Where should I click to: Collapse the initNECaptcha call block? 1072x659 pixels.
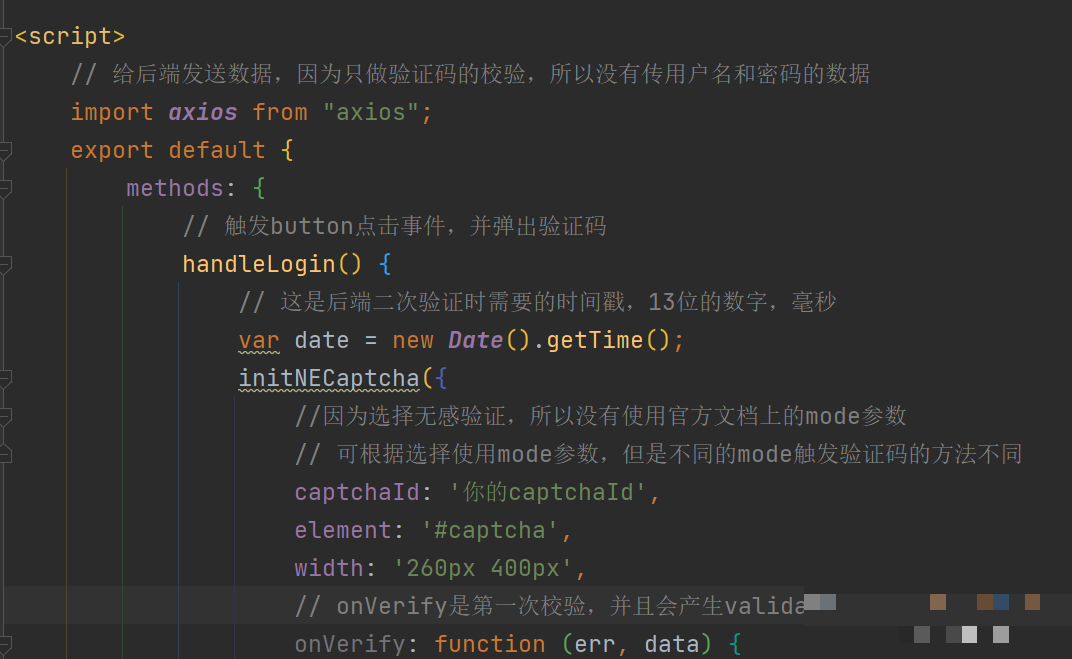point(6,379)
